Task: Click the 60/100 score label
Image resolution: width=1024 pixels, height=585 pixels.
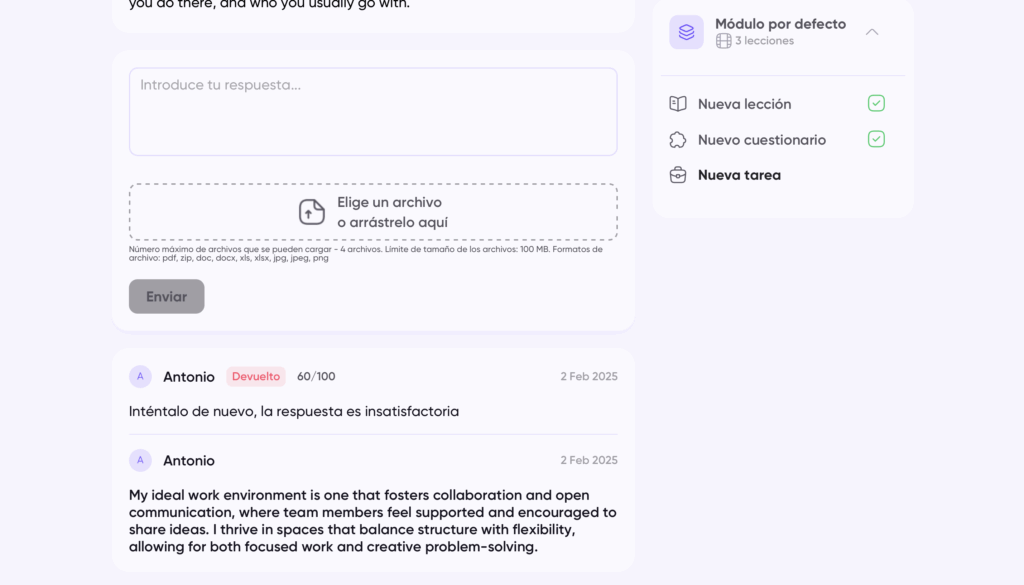Action: point(316,377)
